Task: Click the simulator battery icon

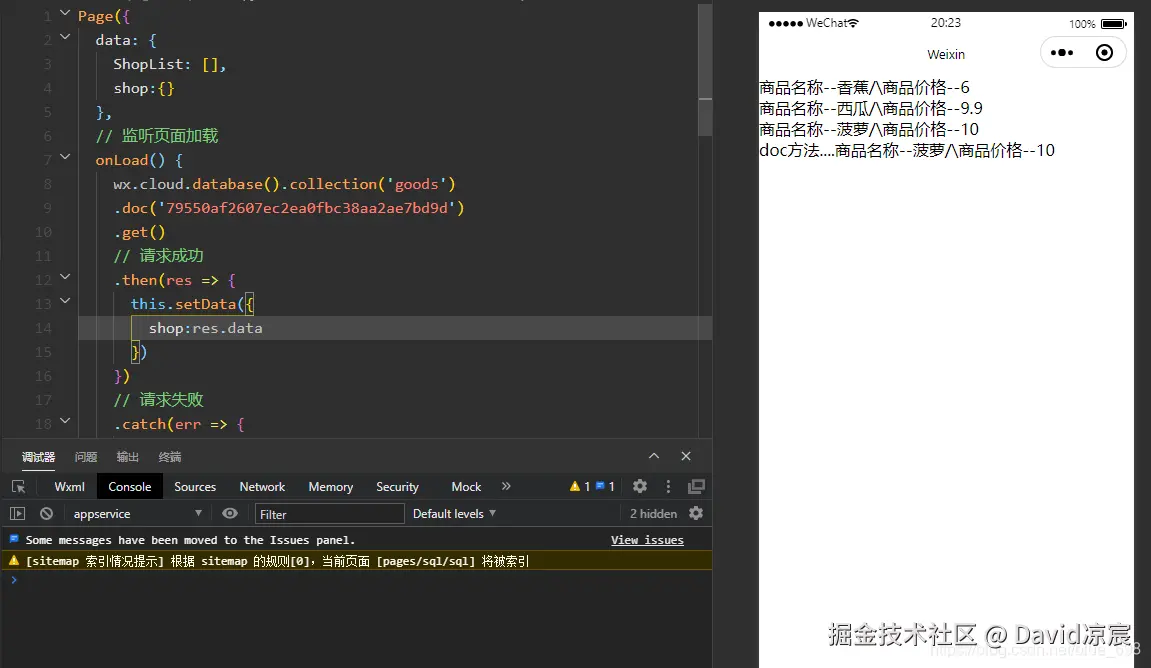Action: coord(1114,23)
